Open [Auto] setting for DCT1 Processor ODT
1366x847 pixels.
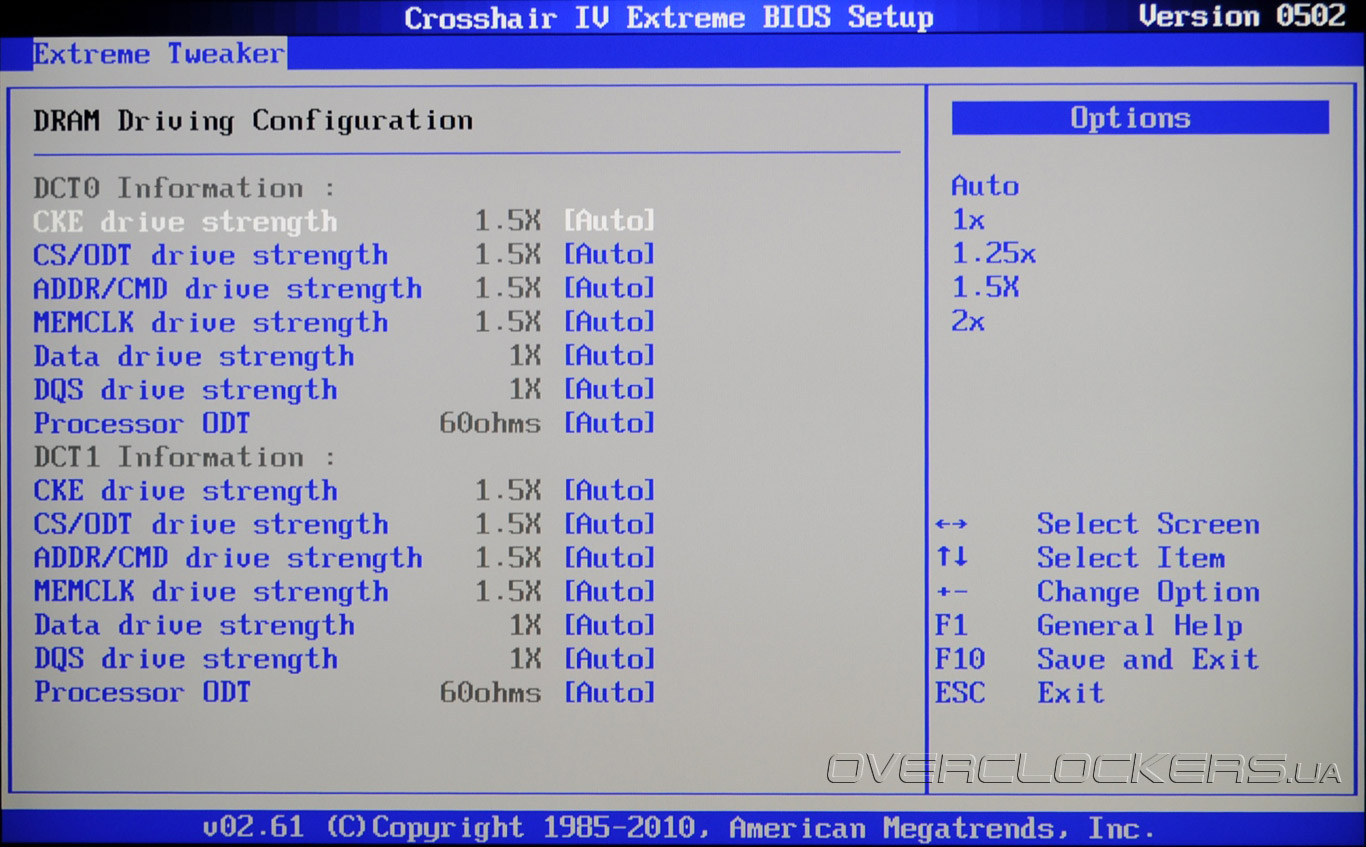click(x=609, y=692)
